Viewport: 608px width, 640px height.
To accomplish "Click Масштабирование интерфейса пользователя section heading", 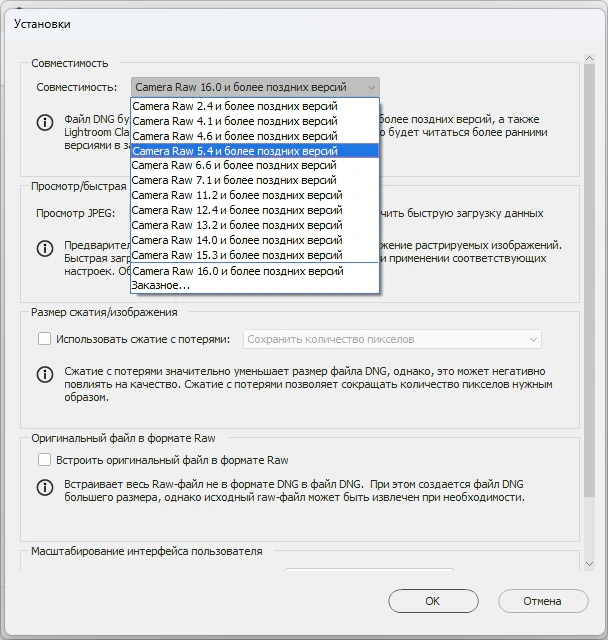I will coord(147,551).
